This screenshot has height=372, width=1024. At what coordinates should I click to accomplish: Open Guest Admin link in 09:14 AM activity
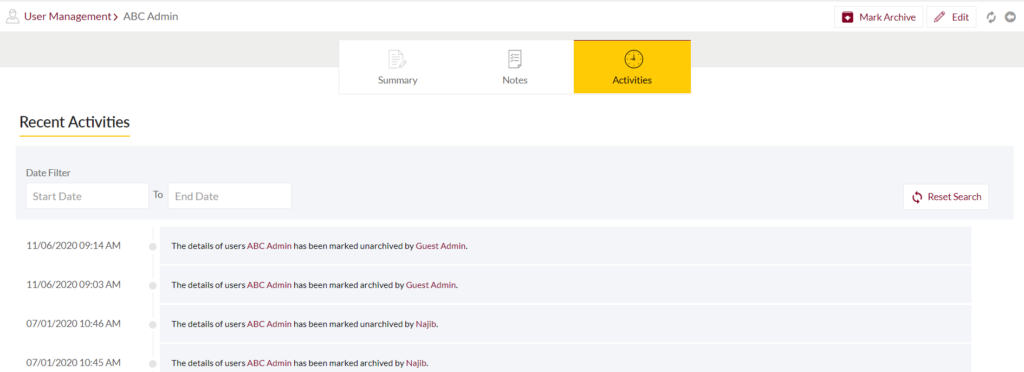pyautogui.click(x=441, y=246)
